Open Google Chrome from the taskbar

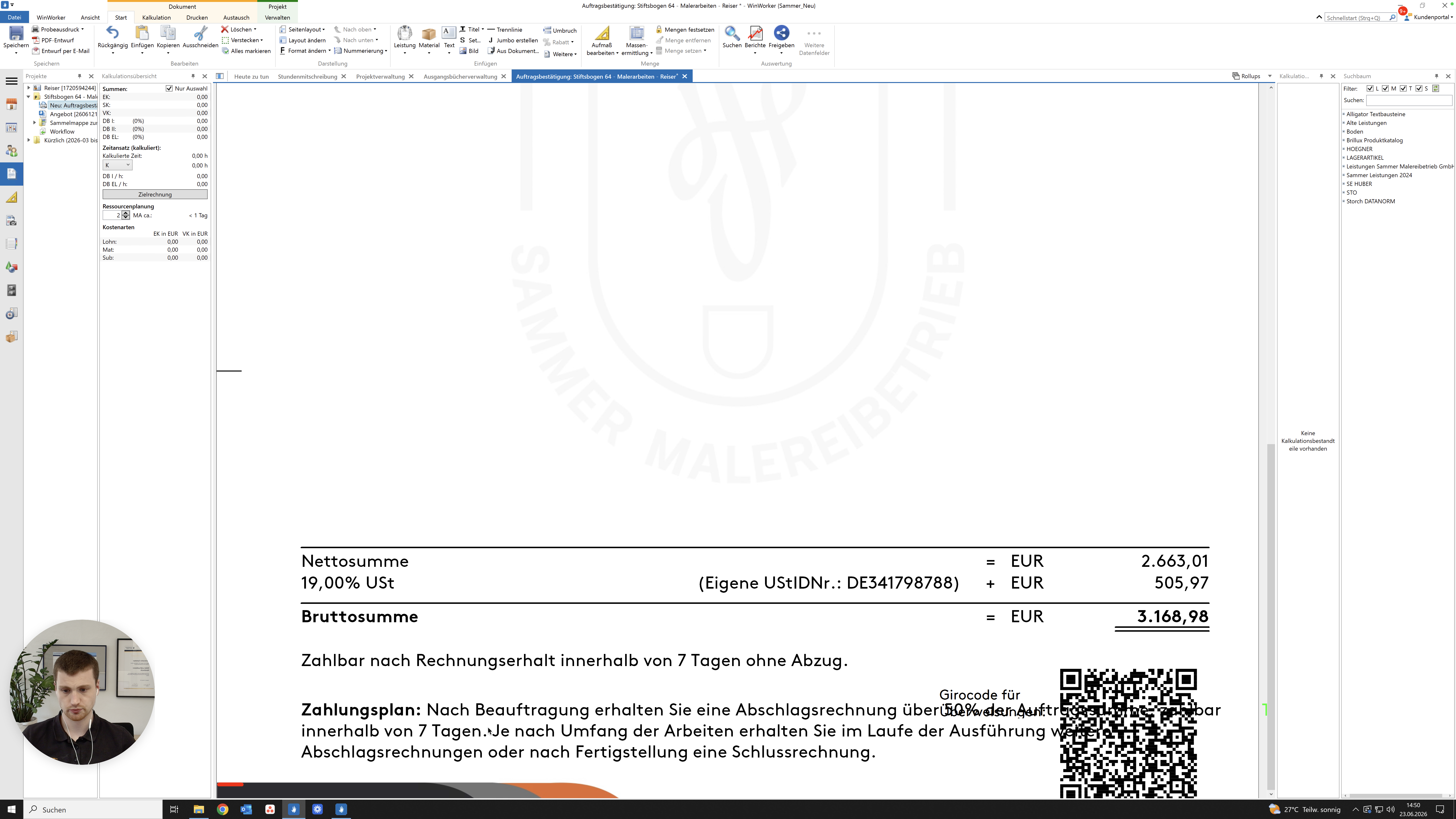pos(223,809)
